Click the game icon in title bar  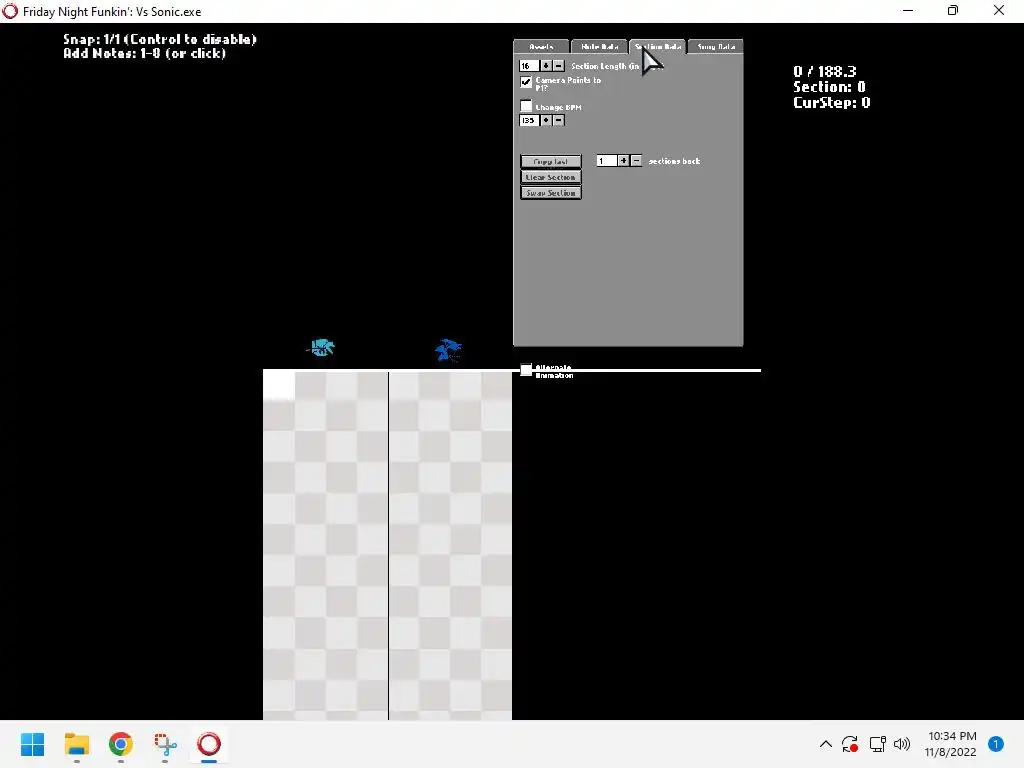[10, 11]
